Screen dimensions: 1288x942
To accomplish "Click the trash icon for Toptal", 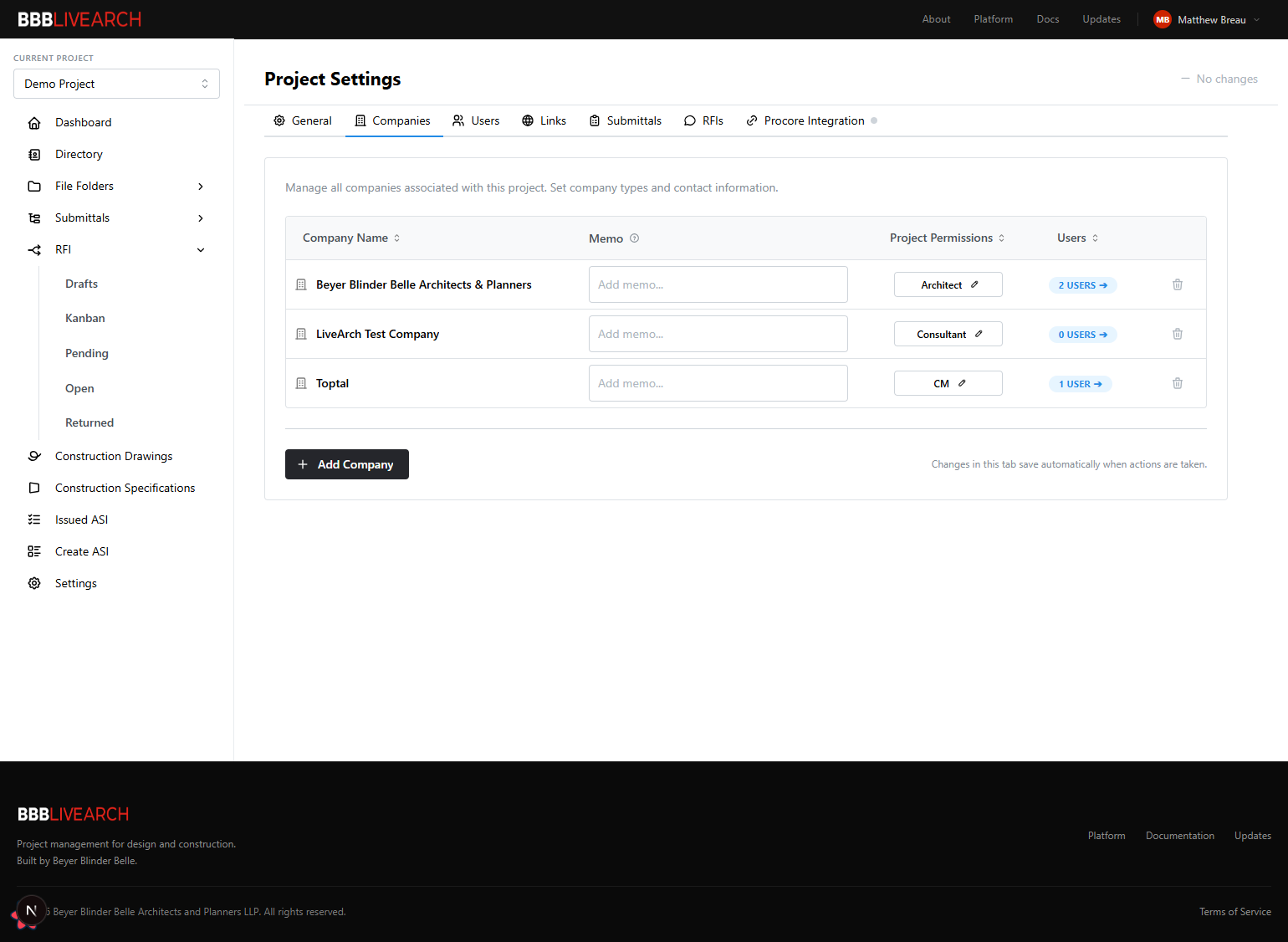I will coord(1178,383).
